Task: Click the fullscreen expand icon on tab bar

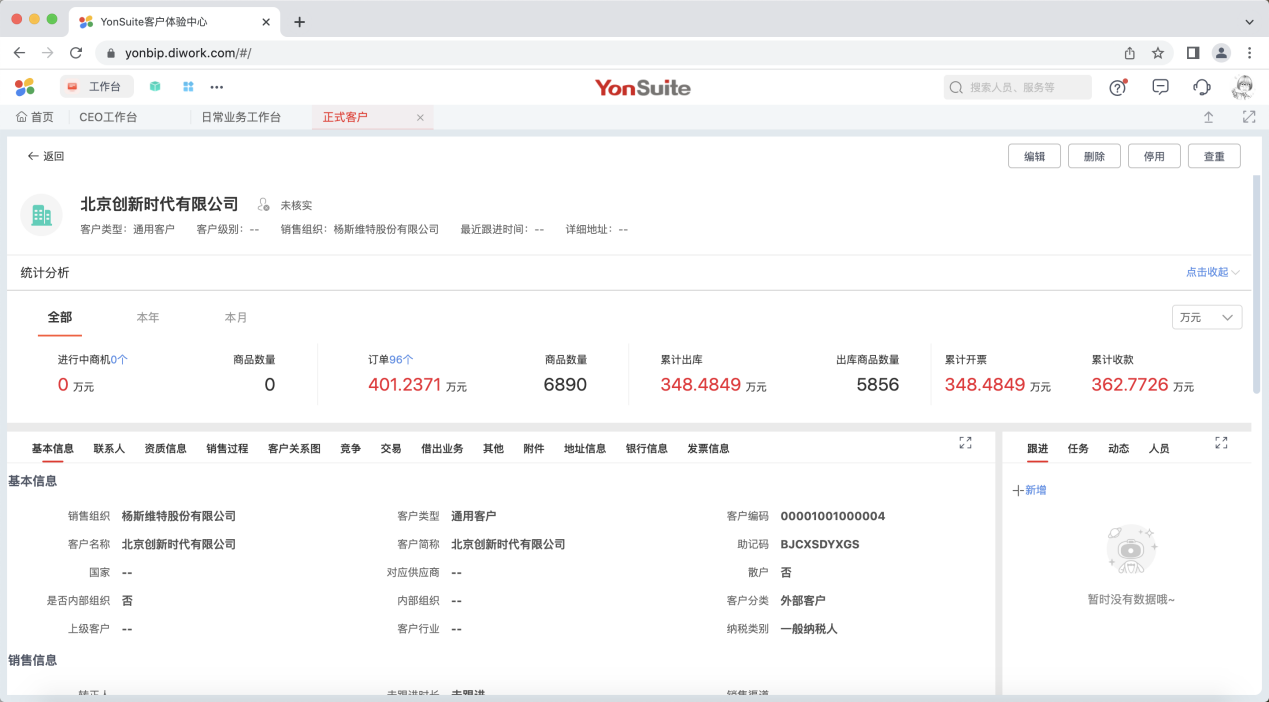Action: point(1249,117)
